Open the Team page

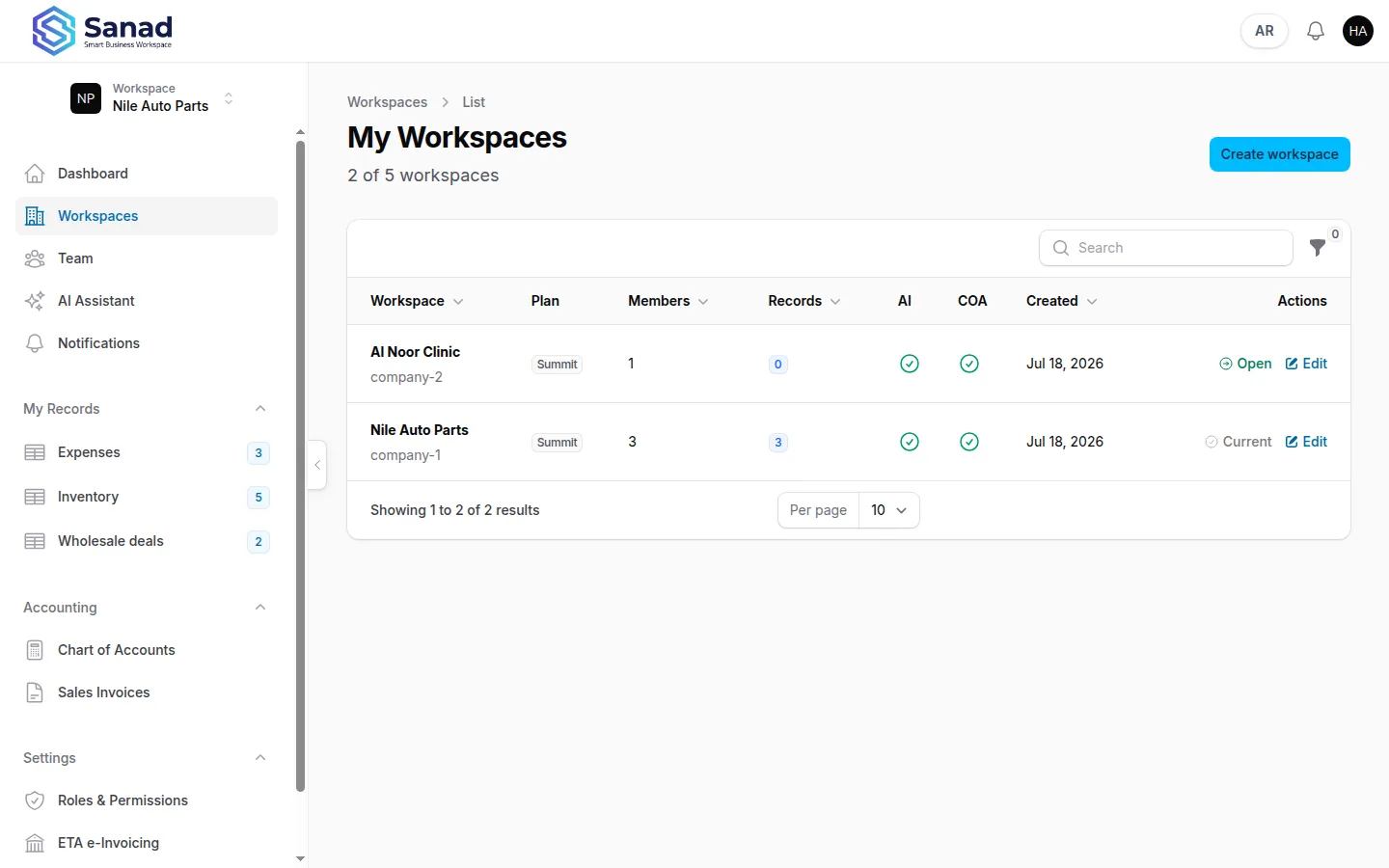147,258
